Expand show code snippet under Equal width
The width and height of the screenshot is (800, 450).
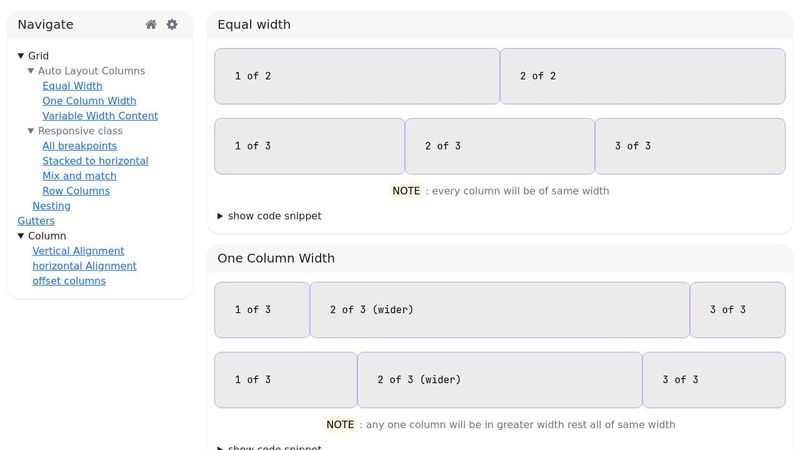[x=269, y=216]
